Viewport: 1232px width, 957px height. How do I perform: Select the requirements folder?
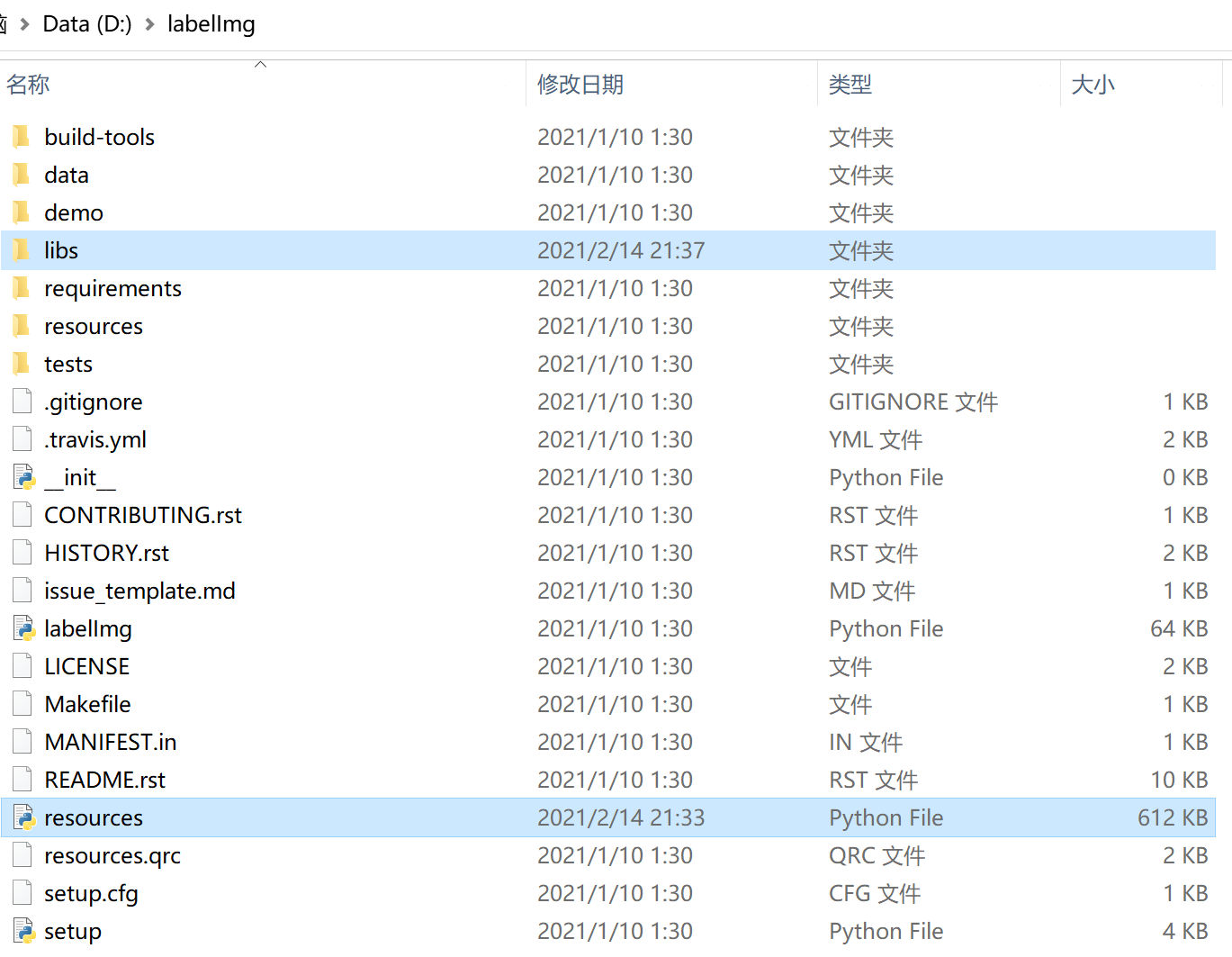pyautogui.click(x=112, y=287)
